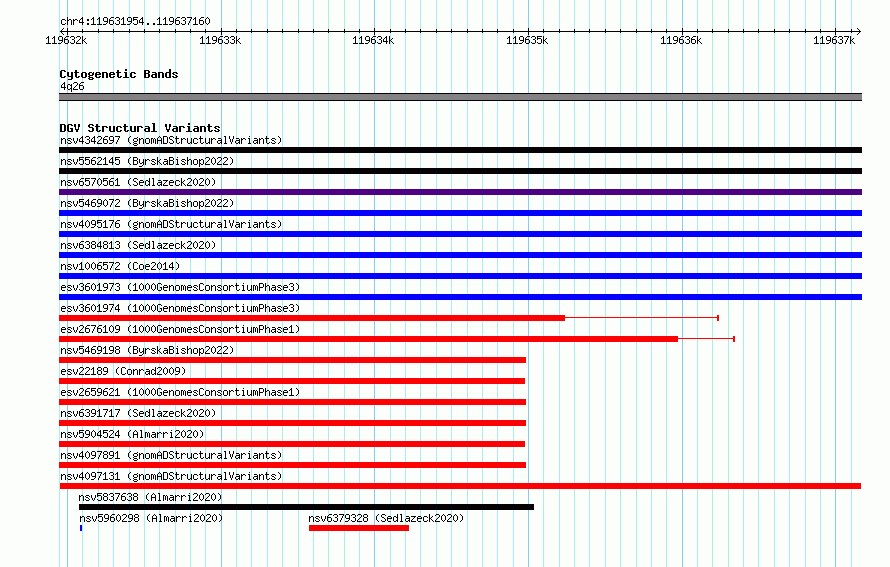Click the 119637k ruler label
The width and height of the screenshot is (890, 567).
834,40
